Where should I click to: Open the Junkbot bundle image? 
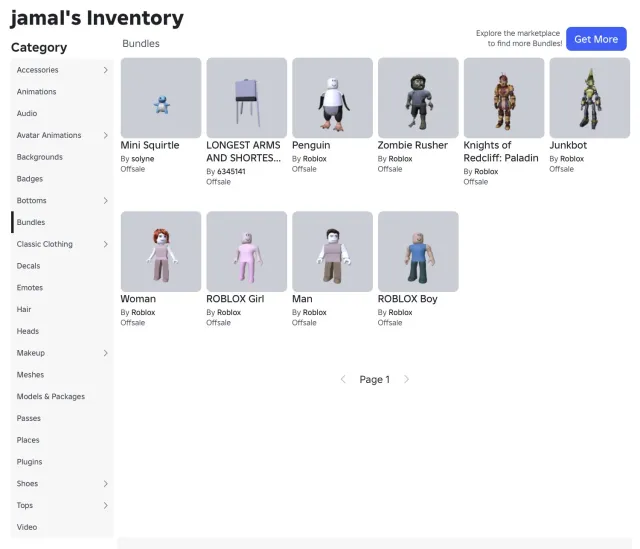[589, 98]
